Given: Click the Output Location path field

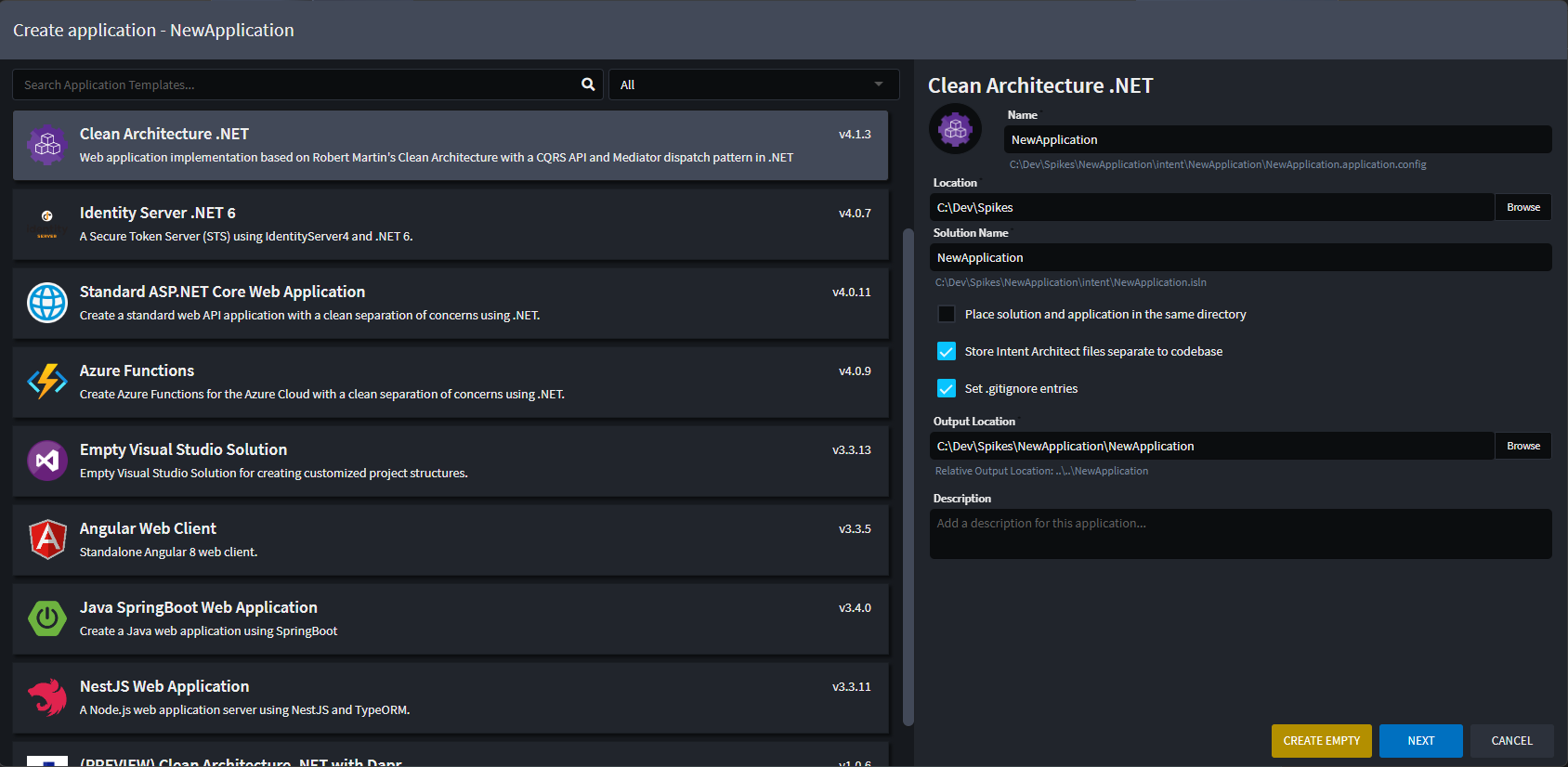Looking at the screenshot, I should [x=1211, y=446].
